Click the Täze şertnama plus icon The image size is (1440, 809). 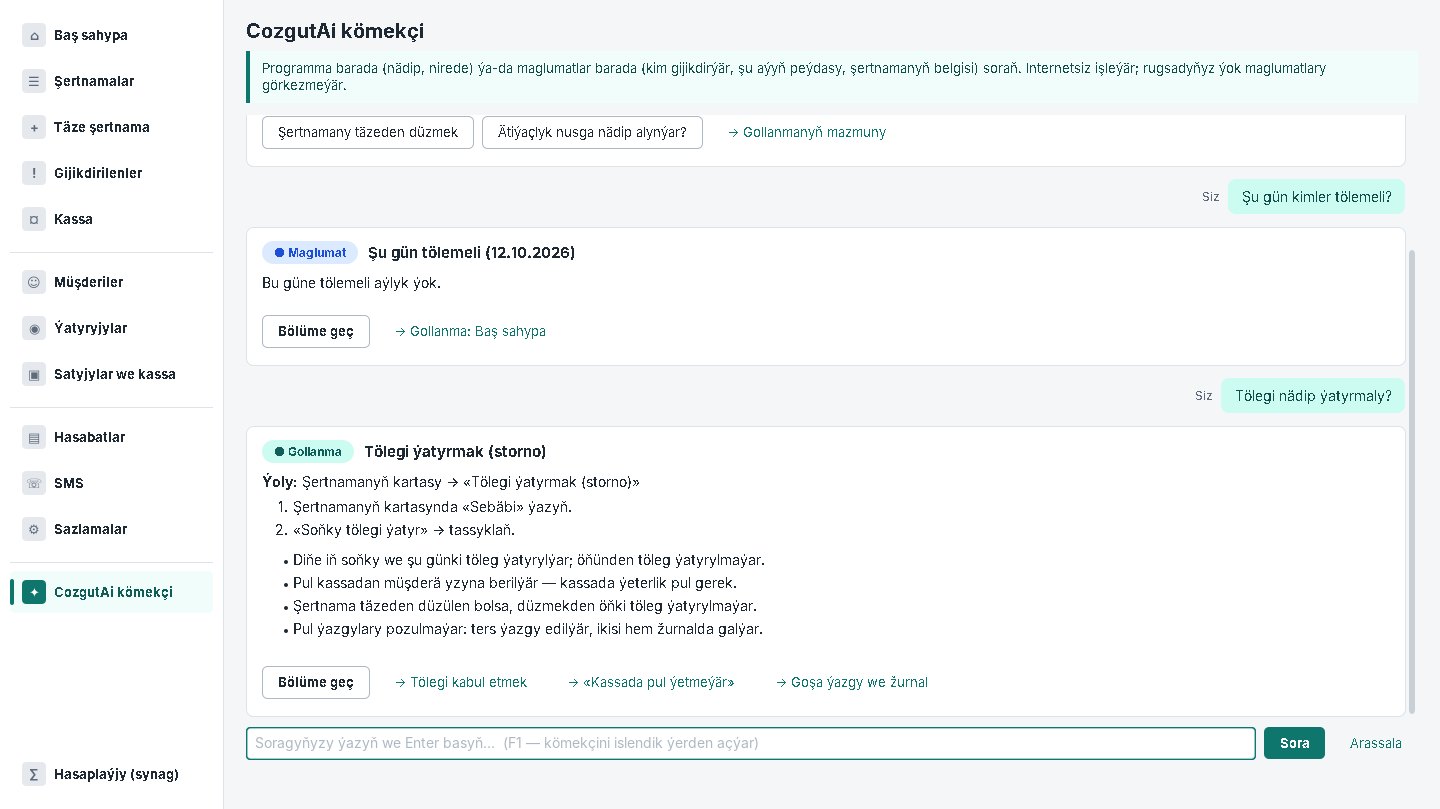[x=34, y=127]
